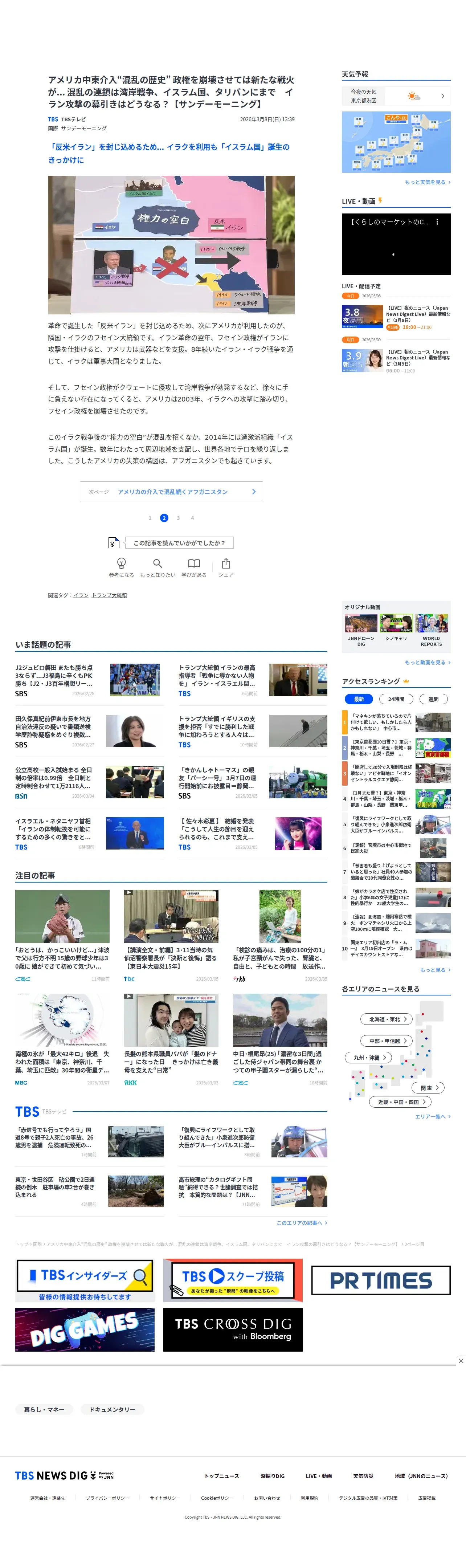Share the article via the シェア icon
This screenshot has height=1568, width=466.
(x=226, y=563)
